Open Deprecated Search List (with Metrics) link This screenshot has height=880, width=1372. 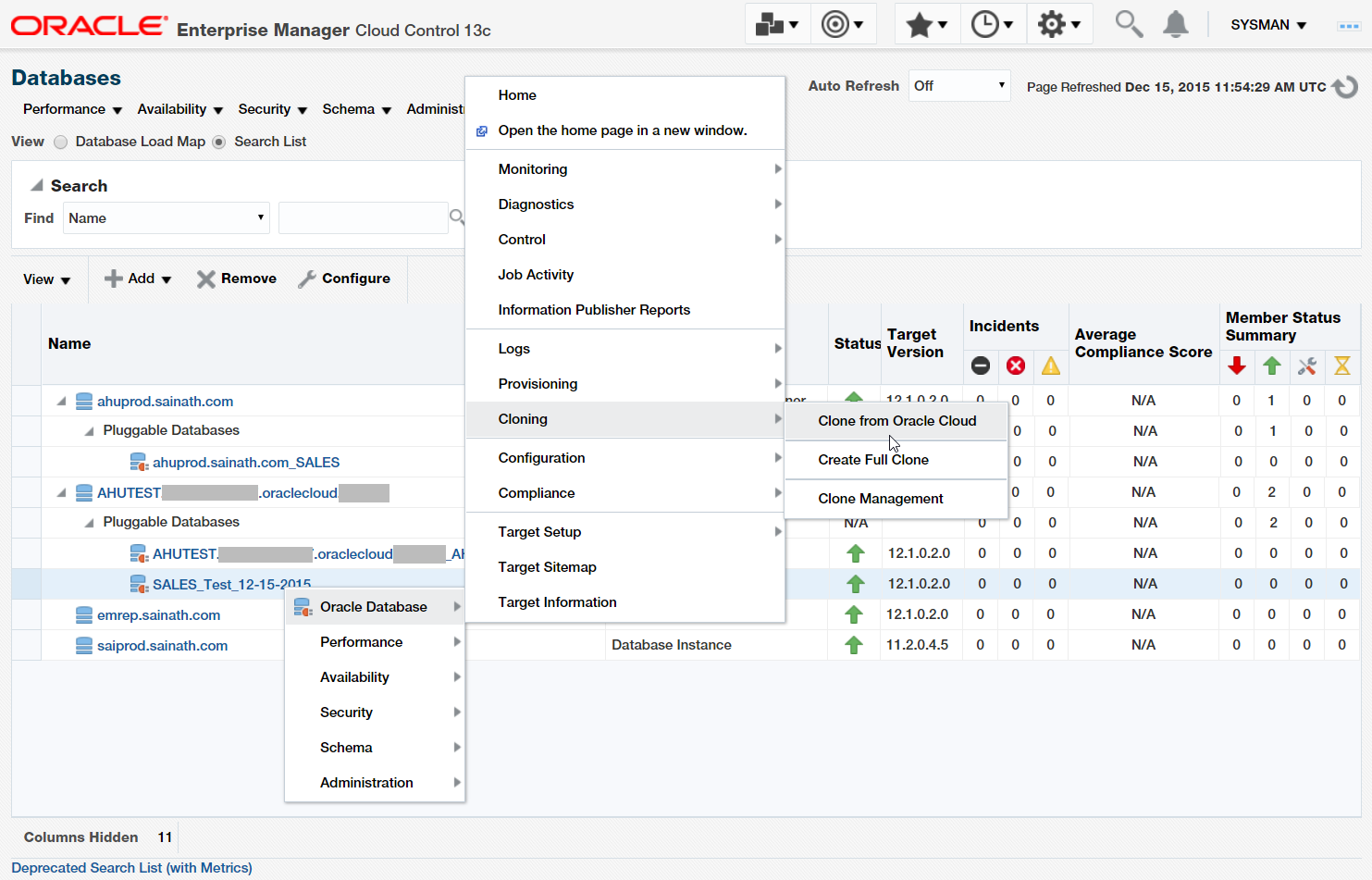coord(131,868)
